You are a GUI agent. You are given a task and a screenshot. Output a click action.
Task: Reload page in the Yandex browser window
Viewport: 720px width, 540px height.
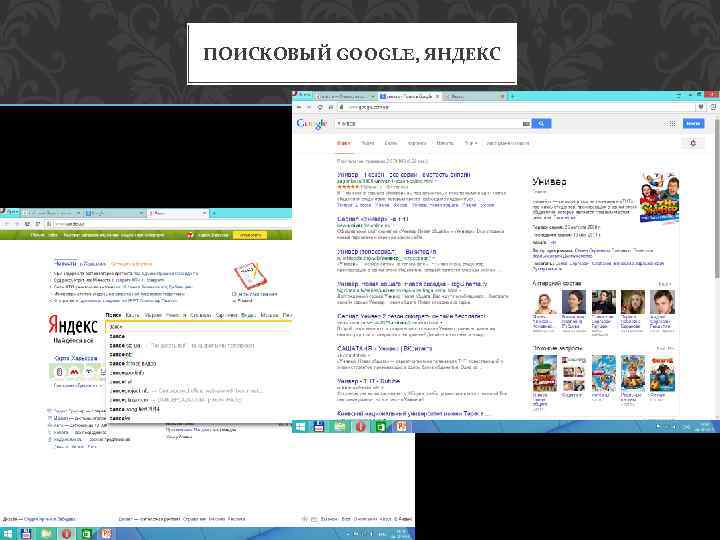(x=27, y=224)
